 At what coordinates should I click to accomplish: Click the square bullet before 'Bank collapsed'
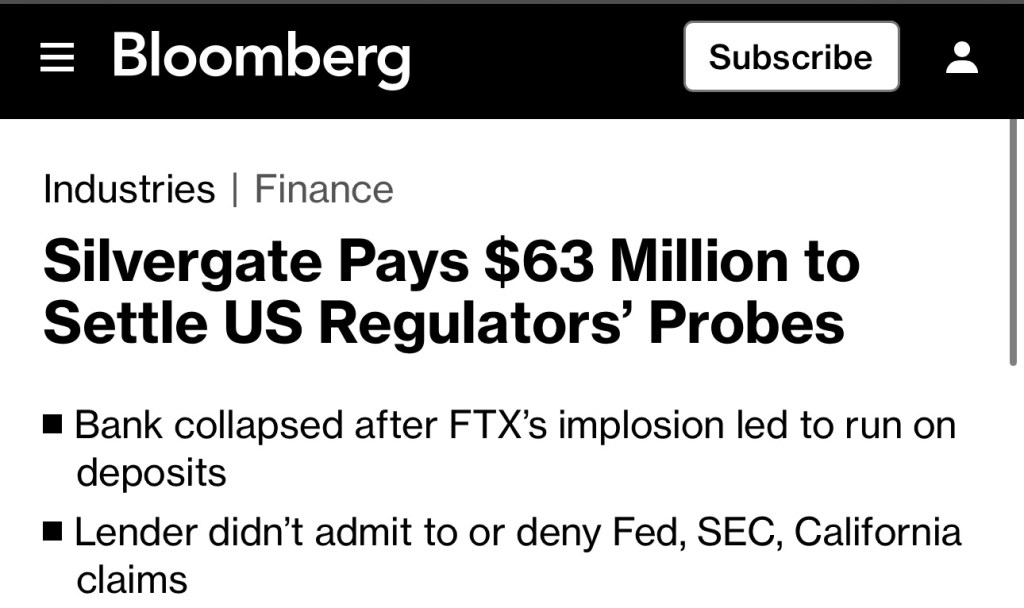pyautogui.click(x=53, y=425)
